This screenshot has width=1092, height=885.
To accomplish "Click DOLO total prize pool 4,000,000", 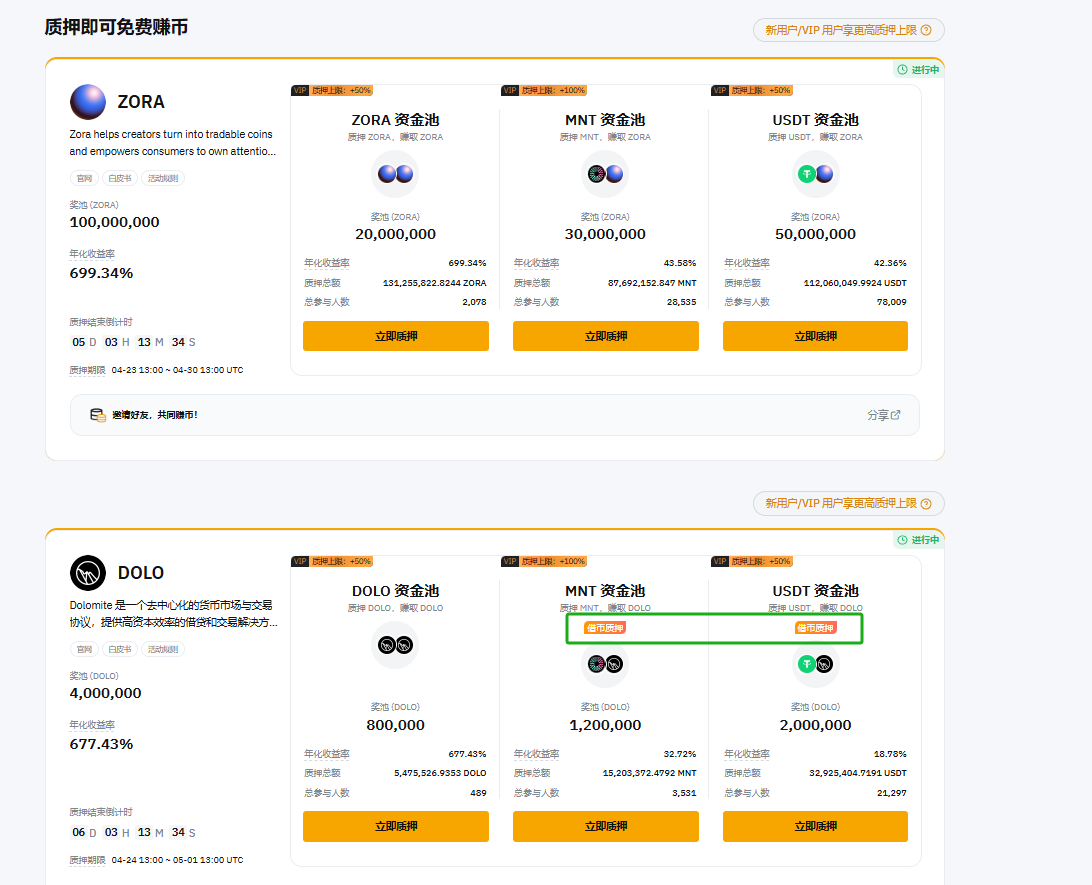I will point(105,693).
